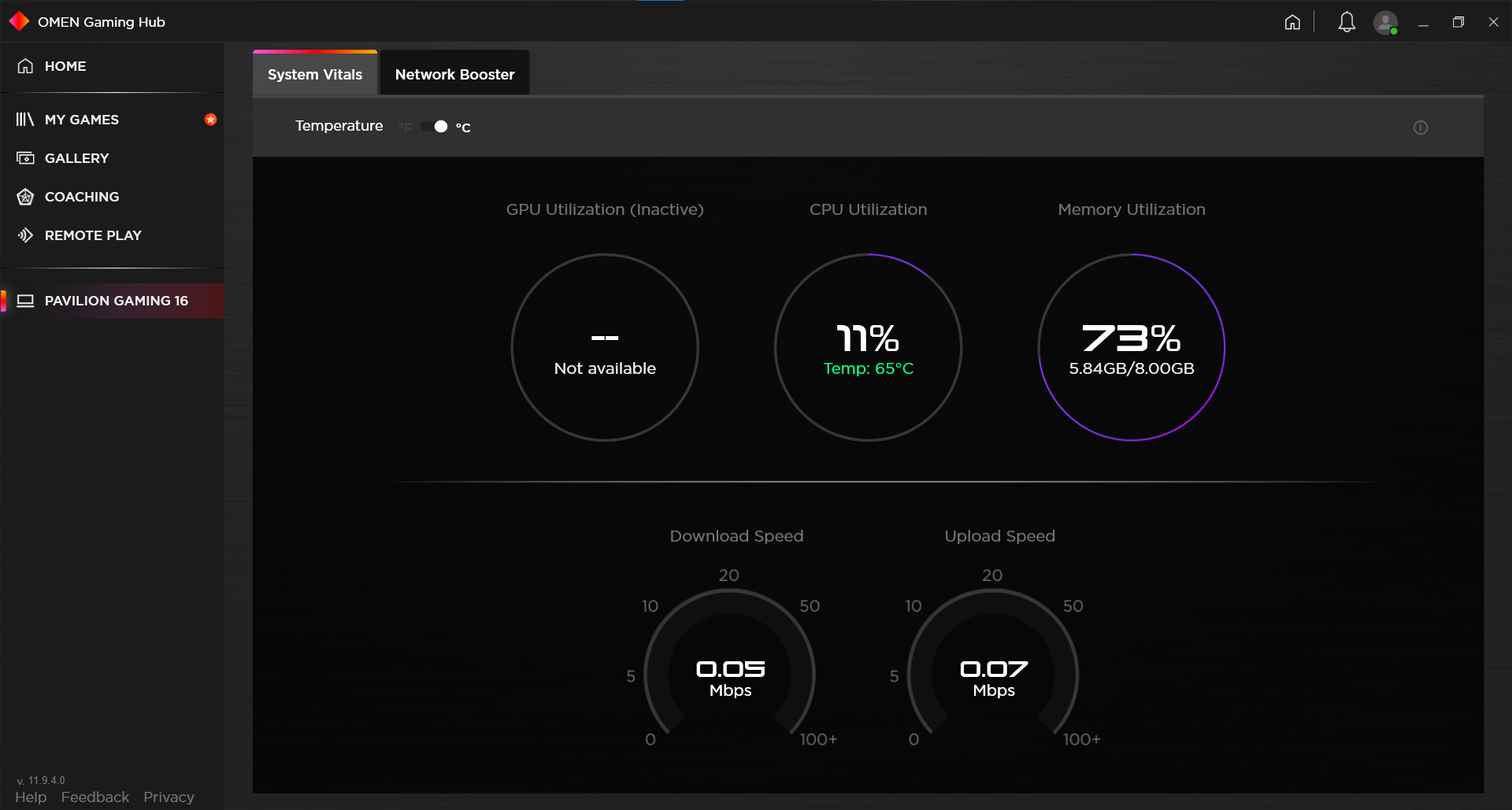The image size is (1512, 810).
Task: Open the Pavilion Gaming 16 device page
Action: (x=116, y=301)
